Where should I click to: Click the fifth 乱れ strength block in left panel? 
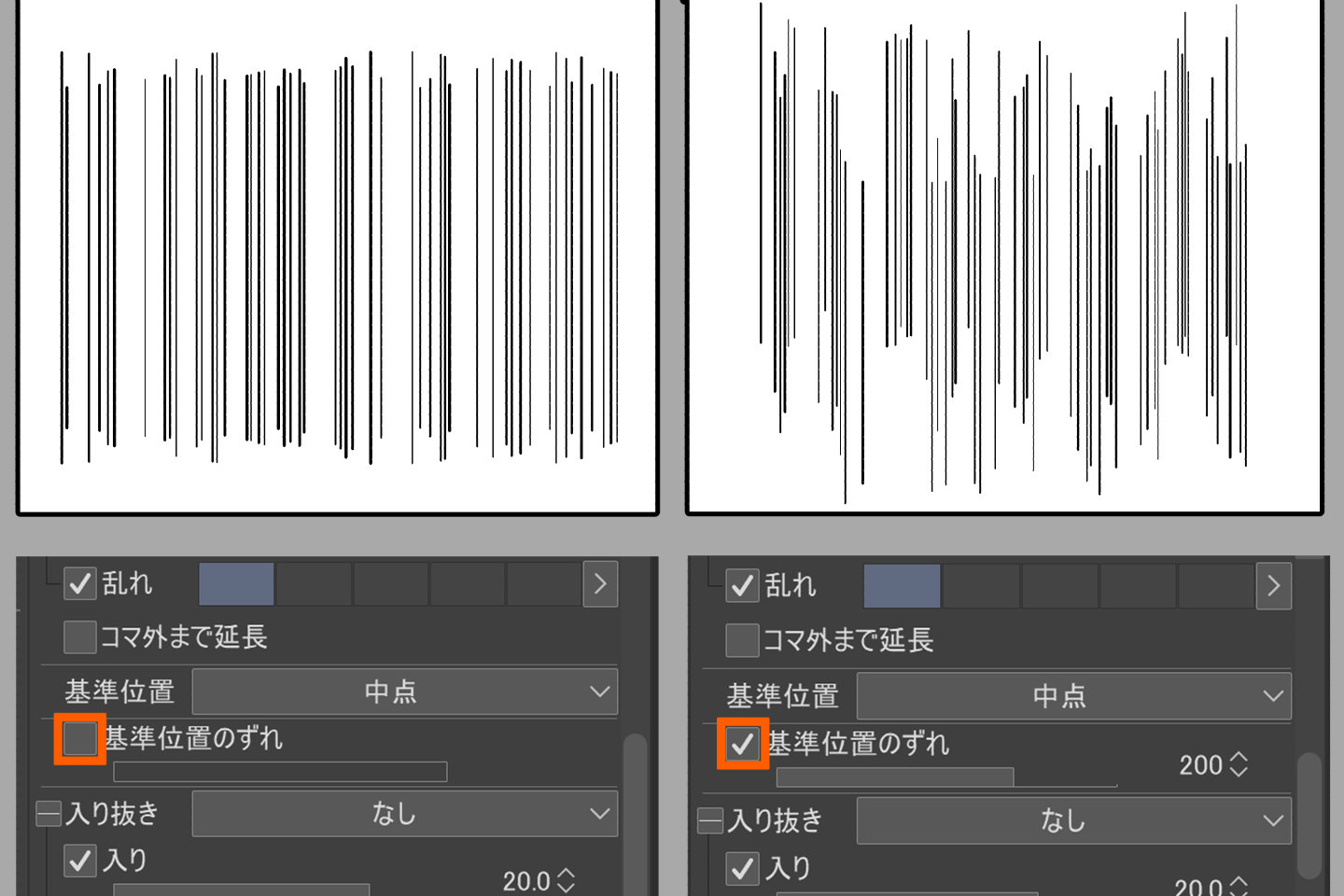pos(544,583)
